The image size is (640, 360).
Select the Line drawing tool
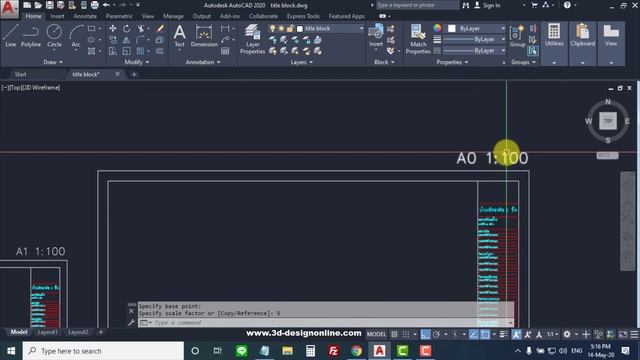11,36
